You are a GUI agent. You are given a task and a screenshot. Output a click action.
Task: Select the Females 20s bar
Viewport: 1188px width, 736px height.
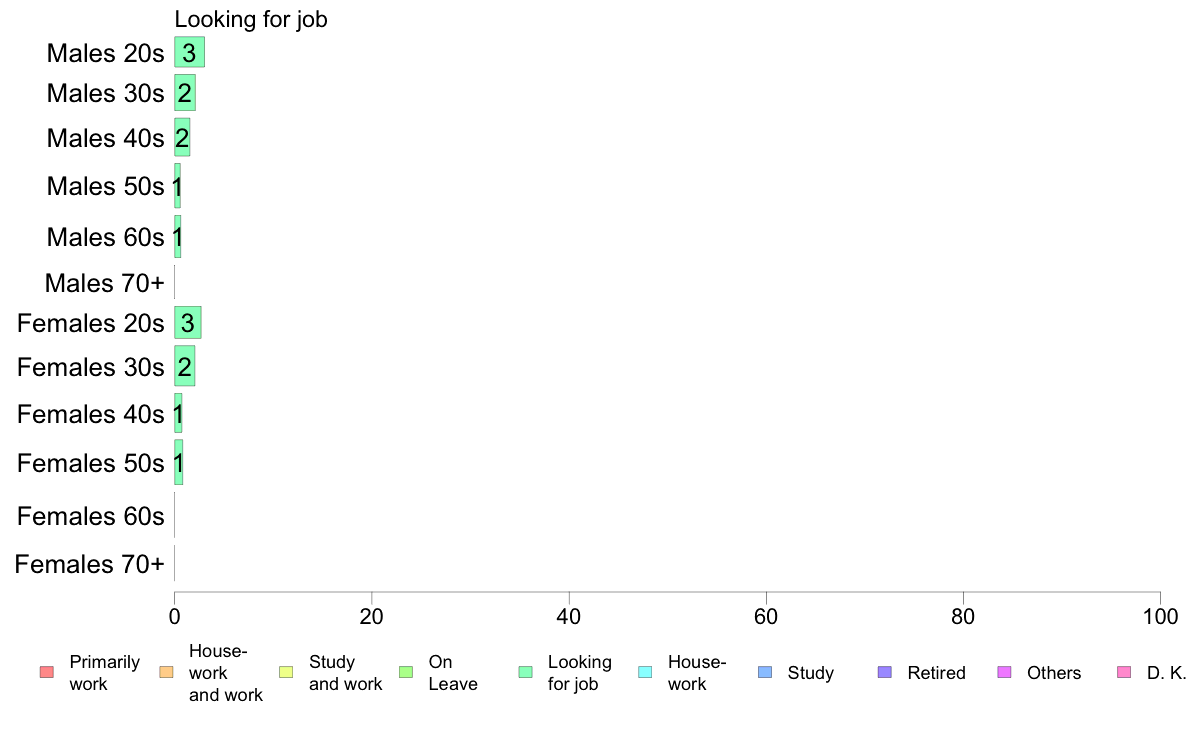coord(188,323)
